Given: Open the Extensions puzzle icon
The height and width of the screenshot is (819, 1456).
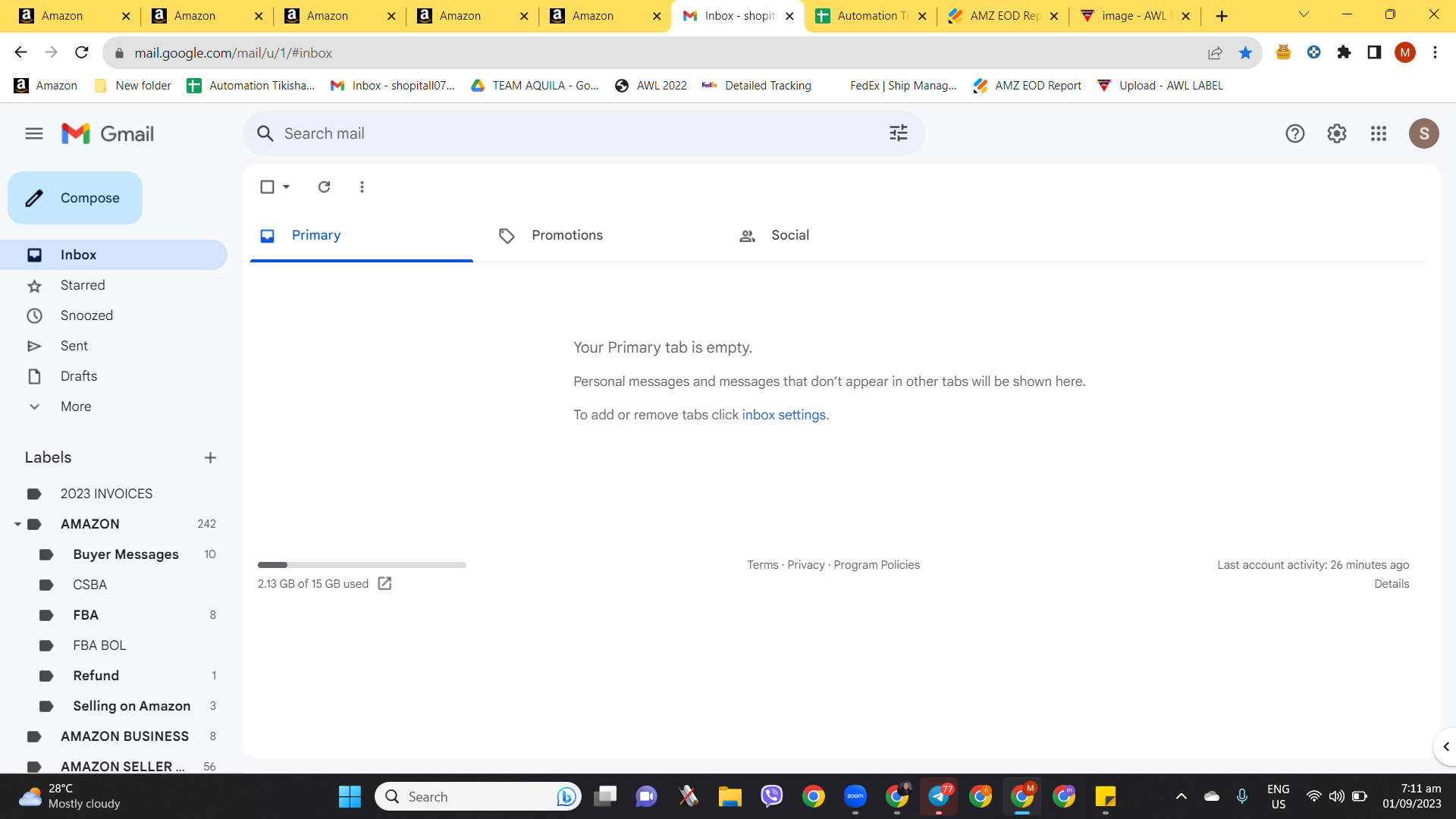Looking at the screenshot, I should click(1345, 52).
